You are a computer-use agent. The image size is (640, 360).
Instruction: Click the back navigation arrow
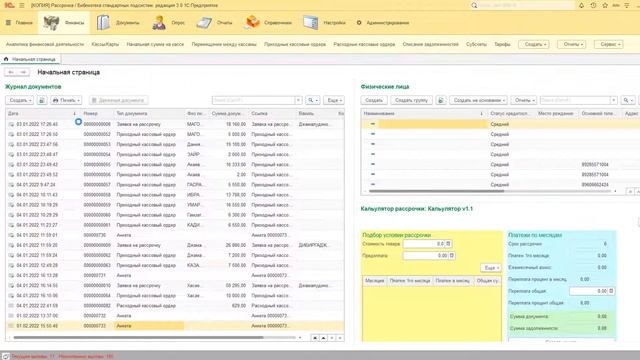[11, 72]
